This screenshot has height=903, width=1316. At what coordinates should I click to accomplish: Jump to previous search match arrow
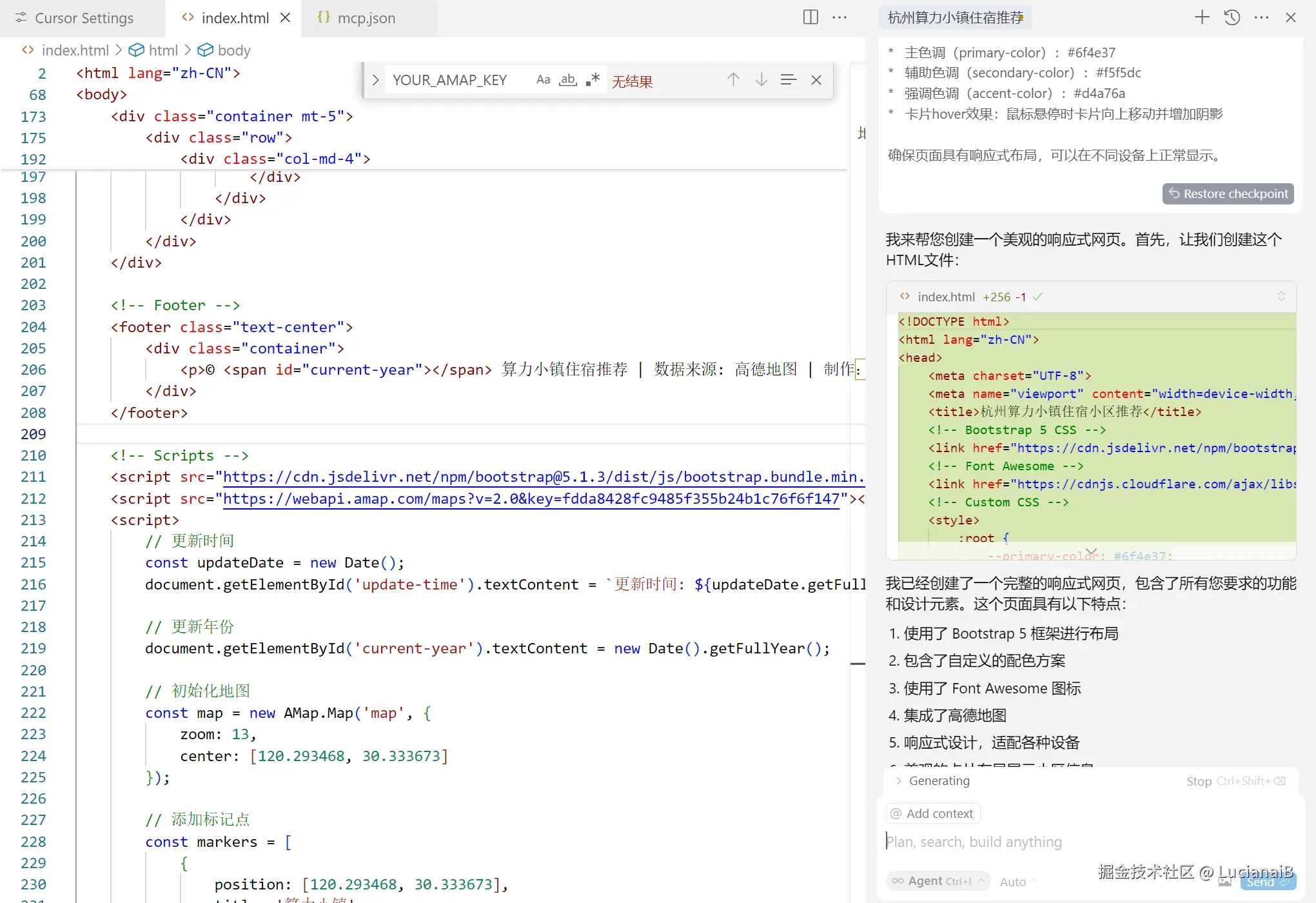pos(733,79)
